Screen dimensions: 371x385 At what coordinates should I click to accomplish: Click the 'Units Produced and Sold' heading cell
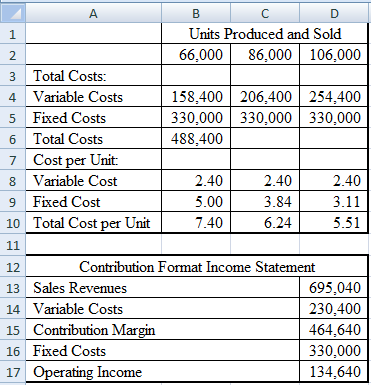pyautogui.click(x=265, y=34)
